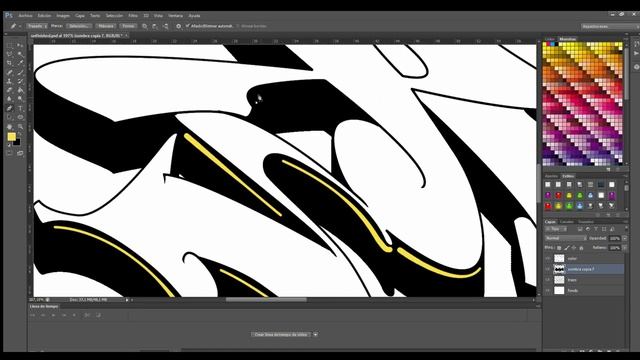640x360 pixels.
Task: Select the Clone Stamp tool
Action: click(10, 81)
